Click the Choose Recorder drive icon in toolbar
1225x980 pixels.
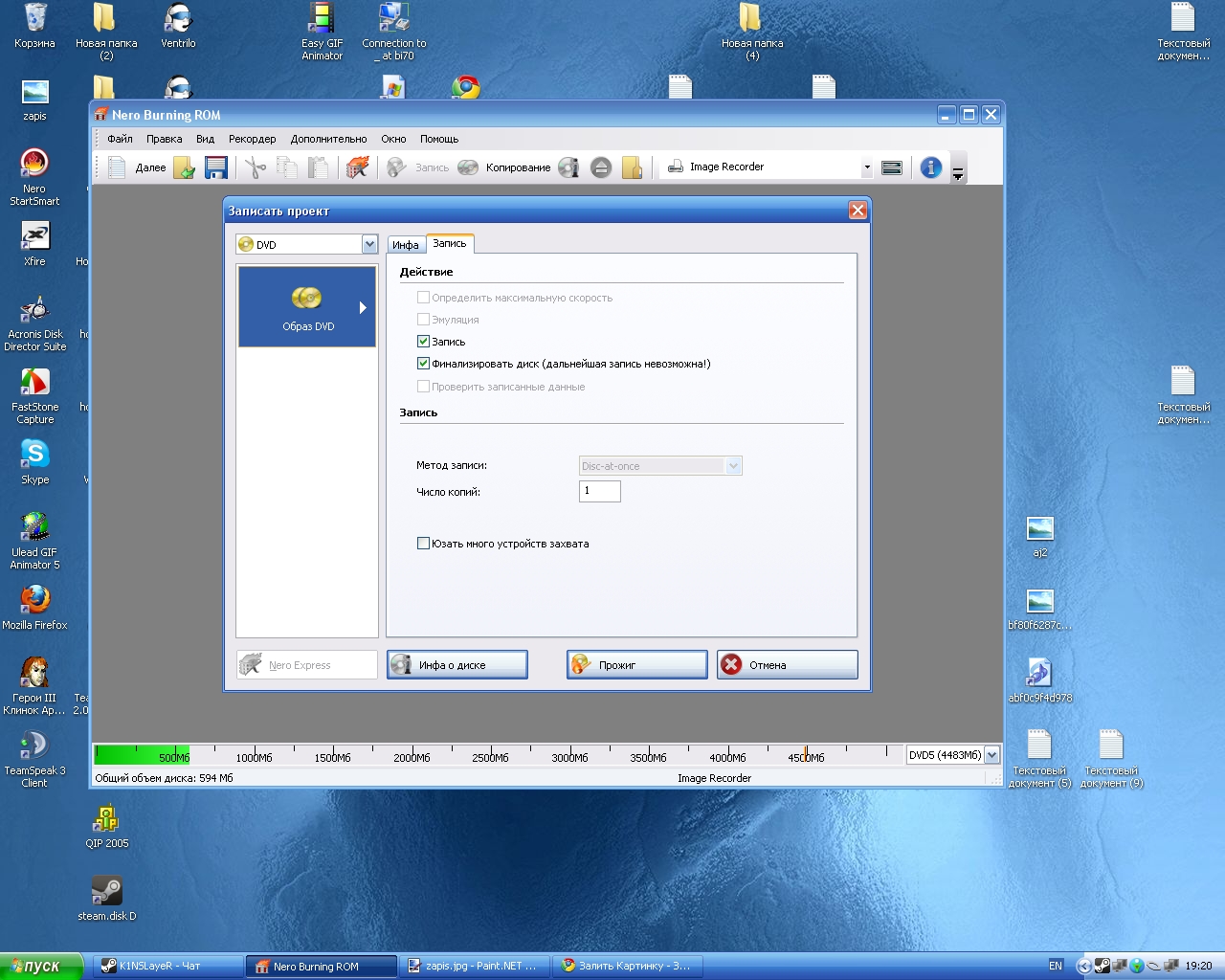(x=891, y=167)
